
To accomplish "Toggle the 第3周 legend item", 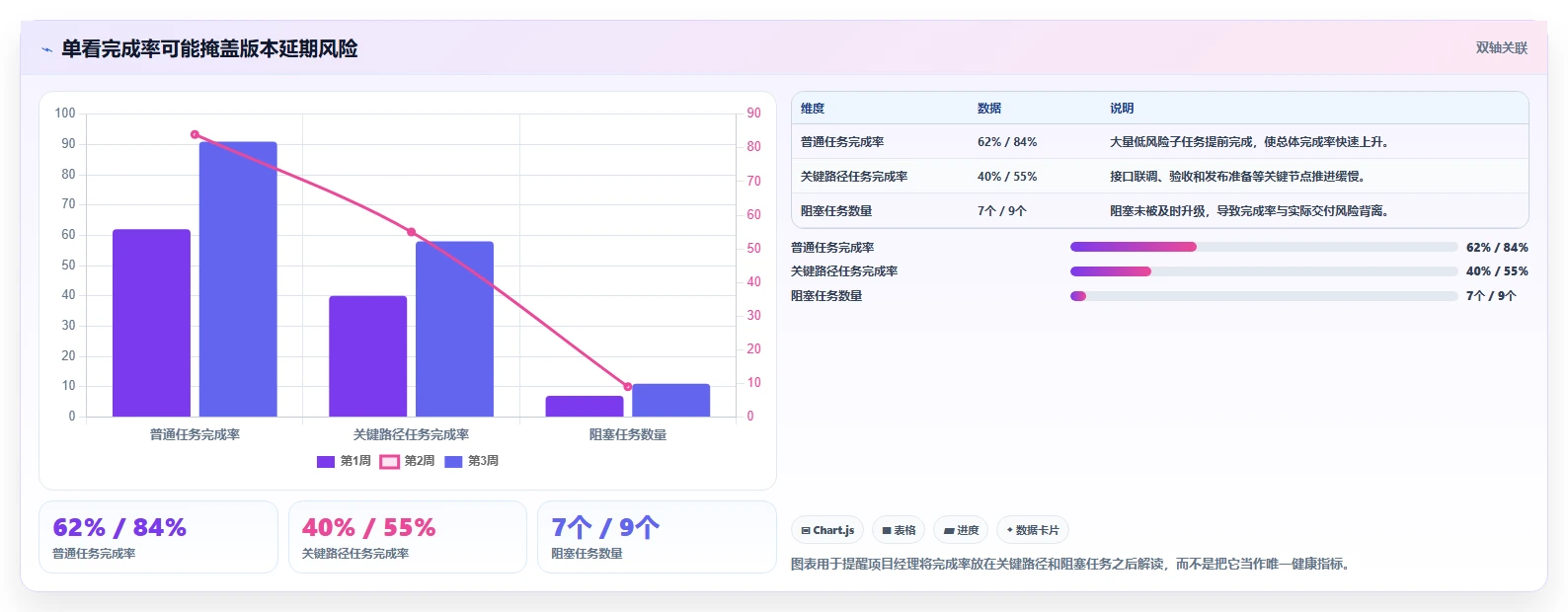I will [471, 461].
